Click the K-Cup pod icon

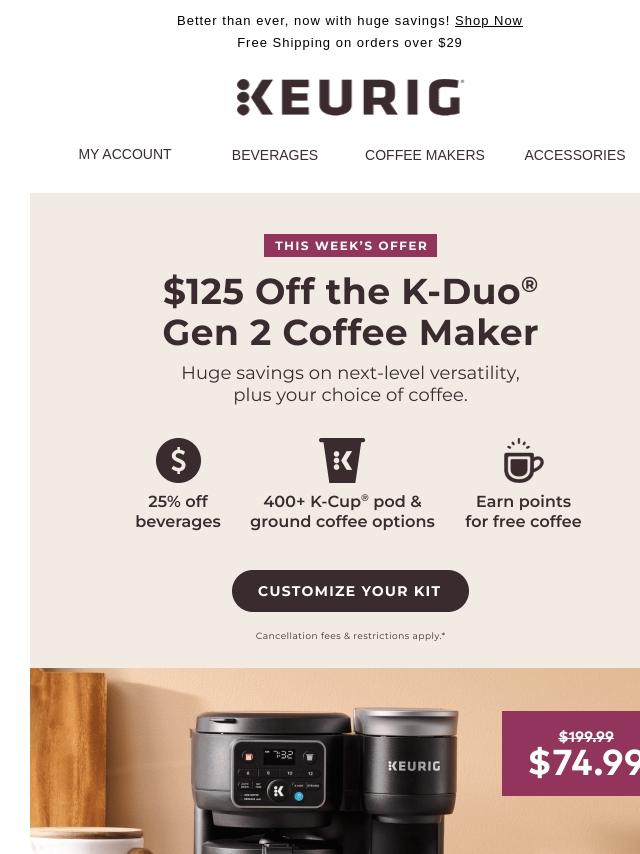[342, 460]
